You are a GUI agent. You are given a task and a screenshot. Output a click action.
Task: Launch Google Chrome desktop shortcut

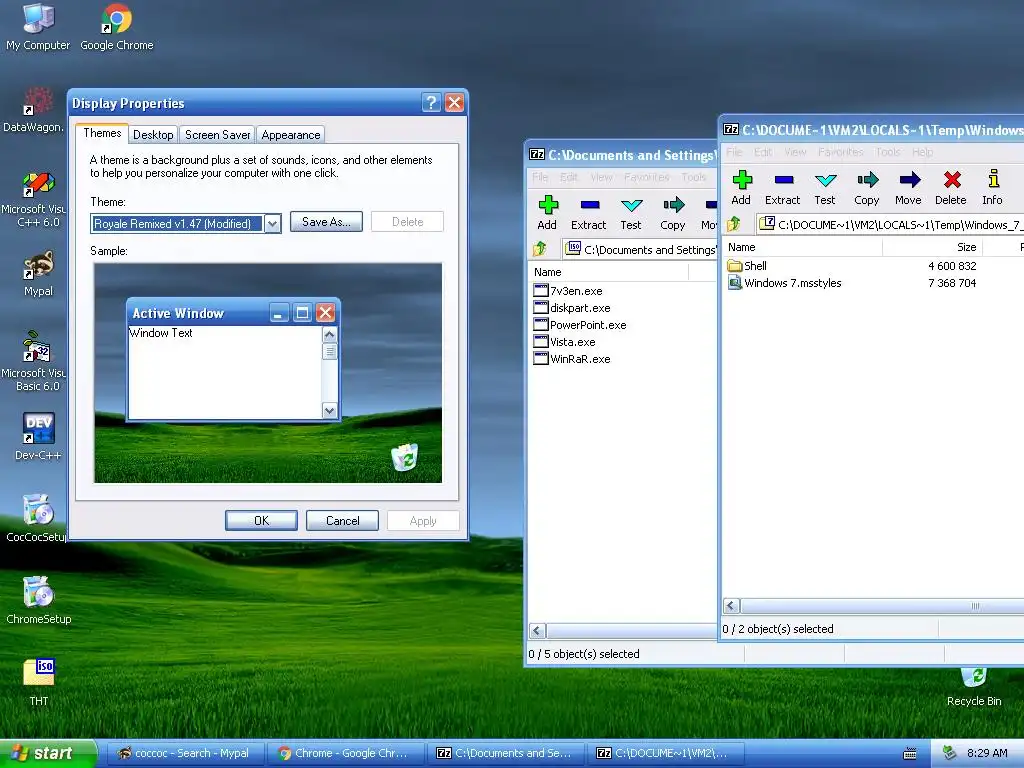click(116, 26)
